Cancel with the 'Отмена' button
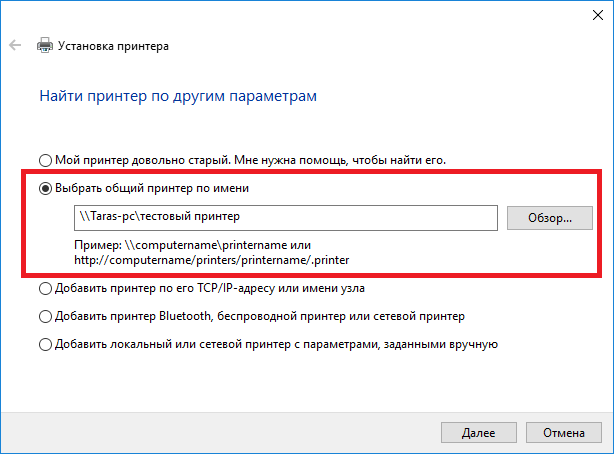Viewport: 614px width, 454px height. pos(564,434)
